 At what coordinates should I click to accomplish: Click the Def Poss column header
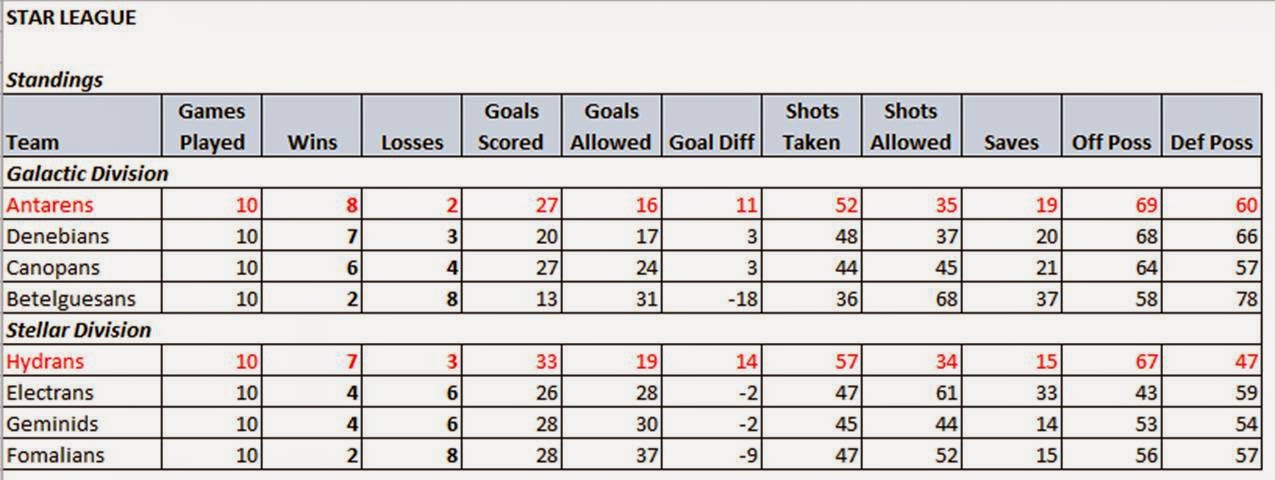coord(1211,126)
